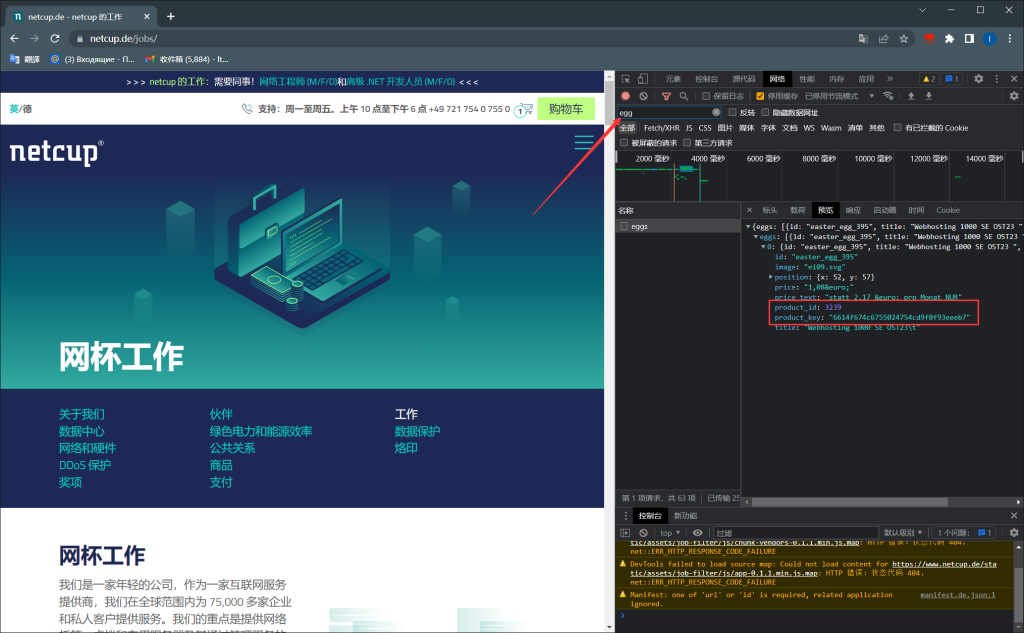Click the green 购物车 cart button
The image size is (1024, 633).
coord(566,109)
